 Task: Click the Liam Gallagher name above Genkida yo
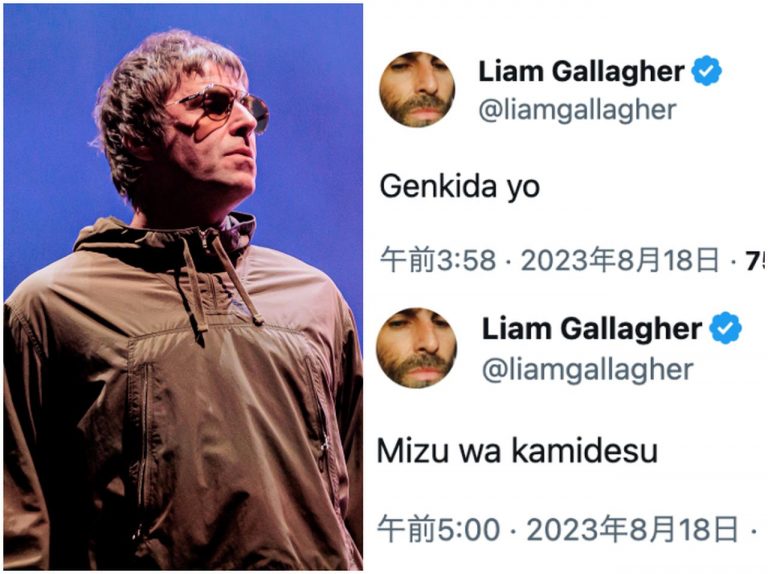(581, 72)
